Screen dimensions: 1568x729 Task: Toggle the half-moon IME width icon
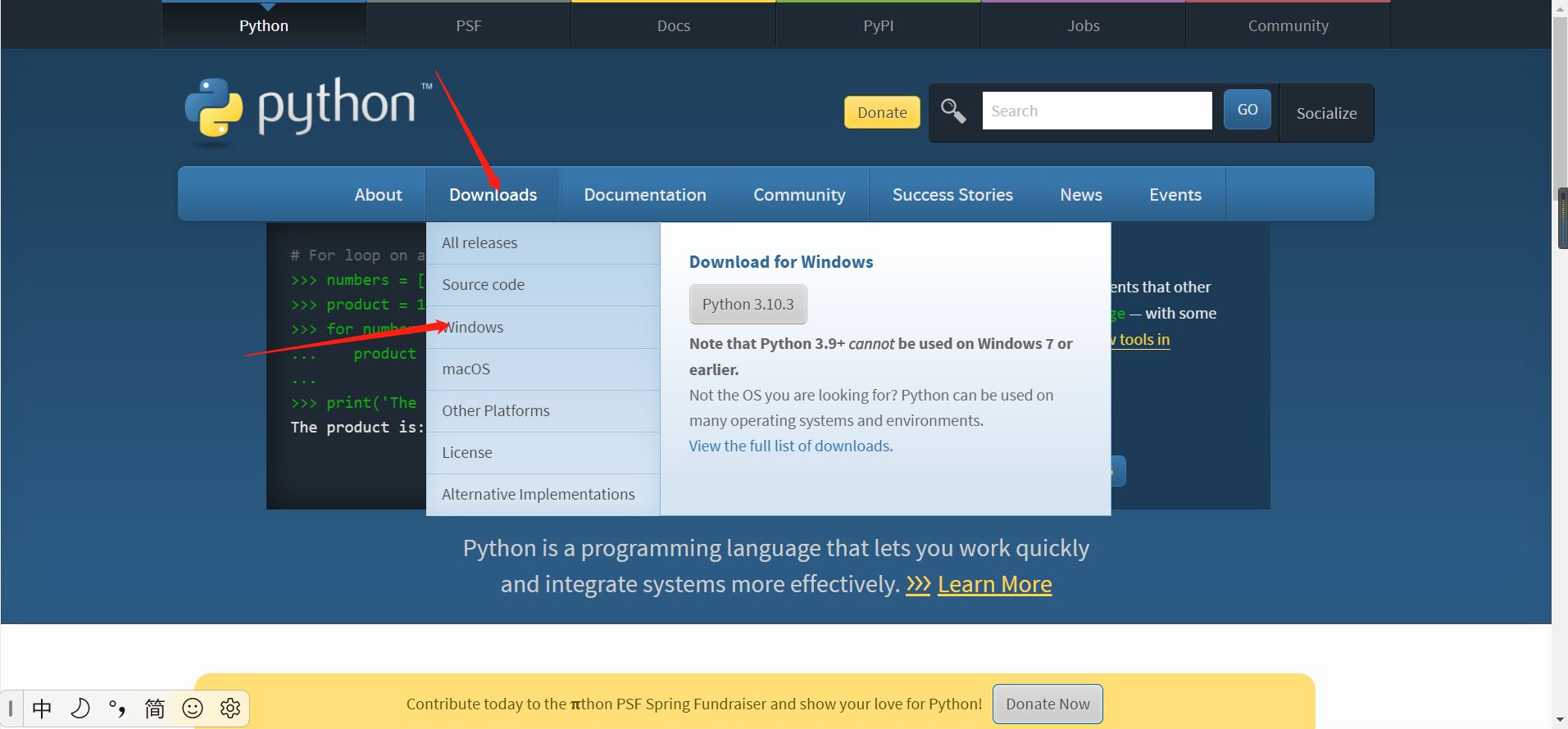tap(80, 709)
